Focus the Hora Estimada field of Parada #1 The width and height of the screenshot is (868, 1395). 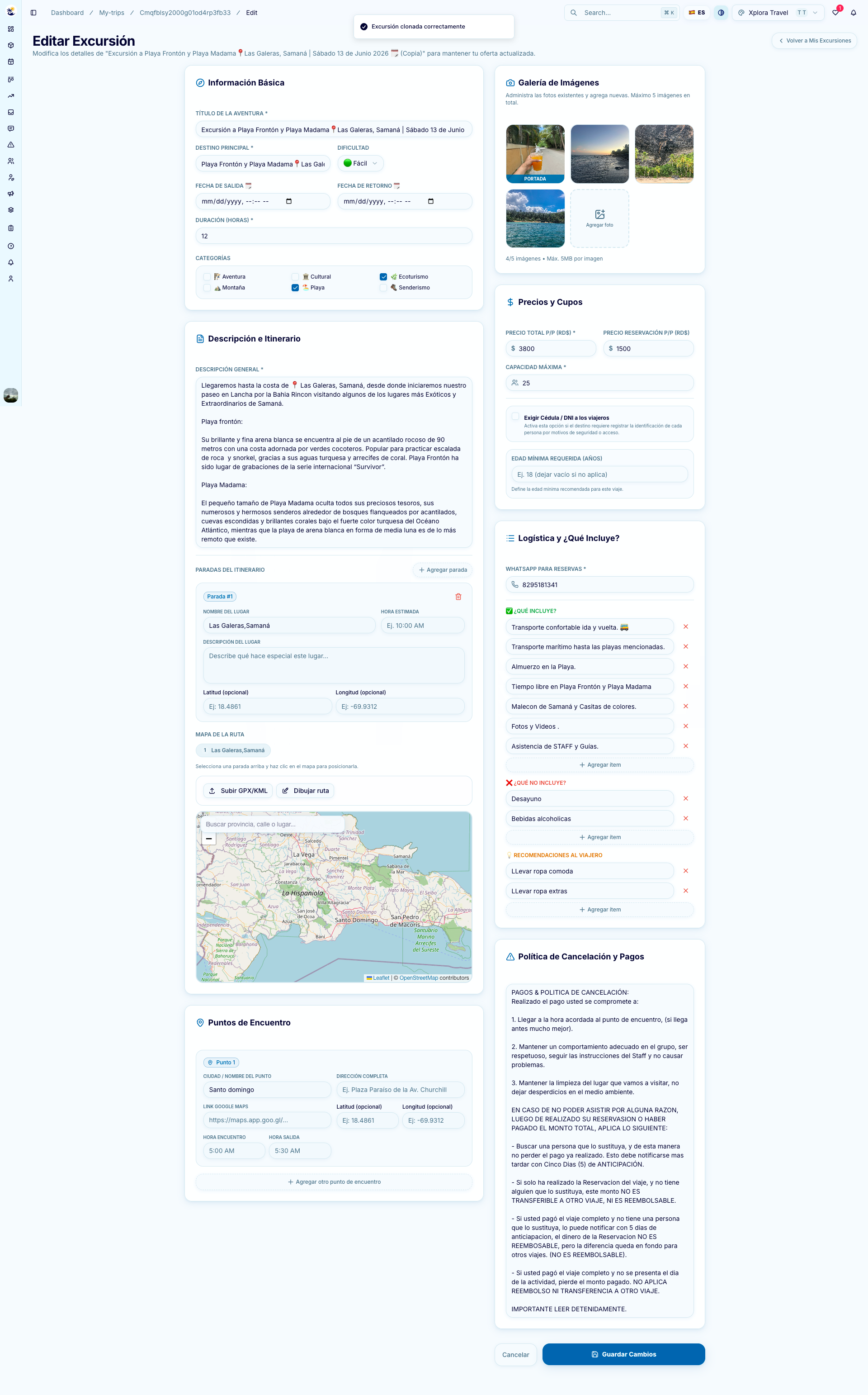pos(423,626)
